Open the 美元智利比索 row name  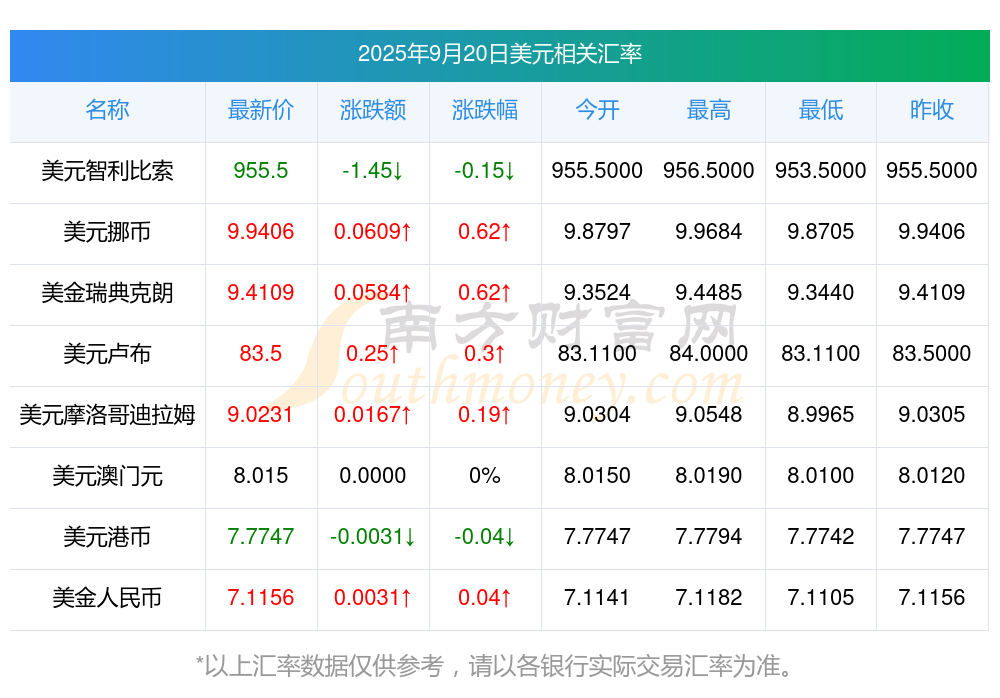(107, 171)
